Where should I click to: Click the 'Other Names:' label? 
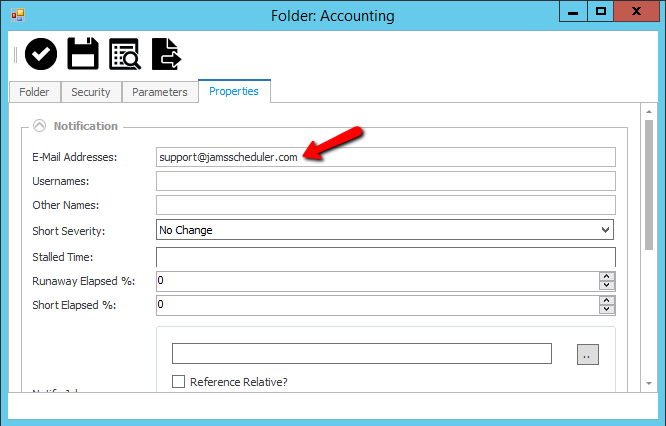click(65, 205)
